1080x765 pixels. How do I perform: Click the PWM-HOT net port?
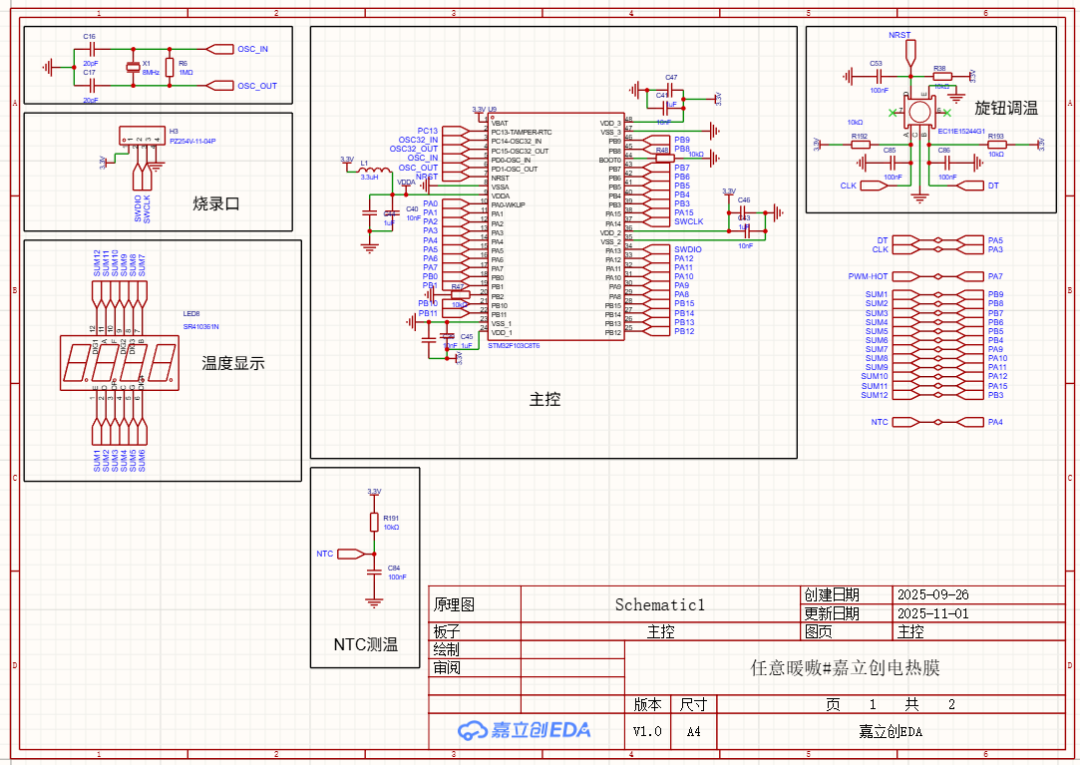pos(906,276)
